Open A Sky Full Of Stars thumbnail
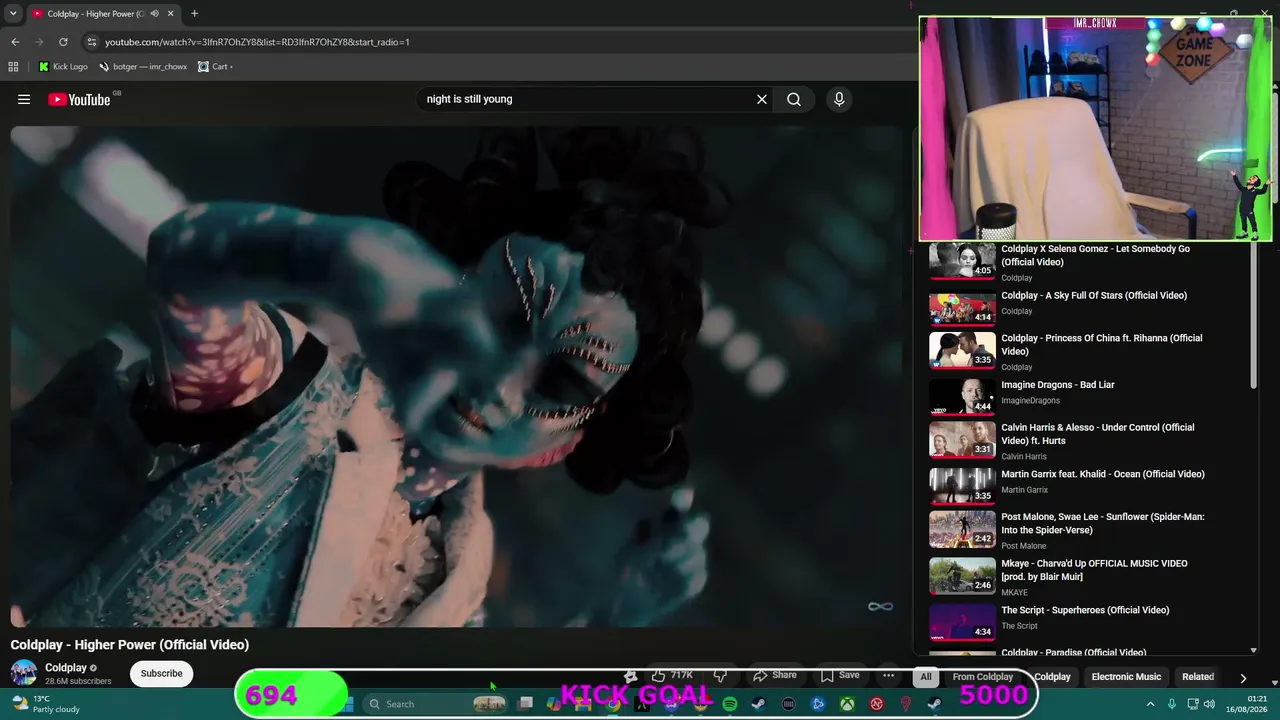The height and width of the screenshot is (720, 1280). coord(962,307)
